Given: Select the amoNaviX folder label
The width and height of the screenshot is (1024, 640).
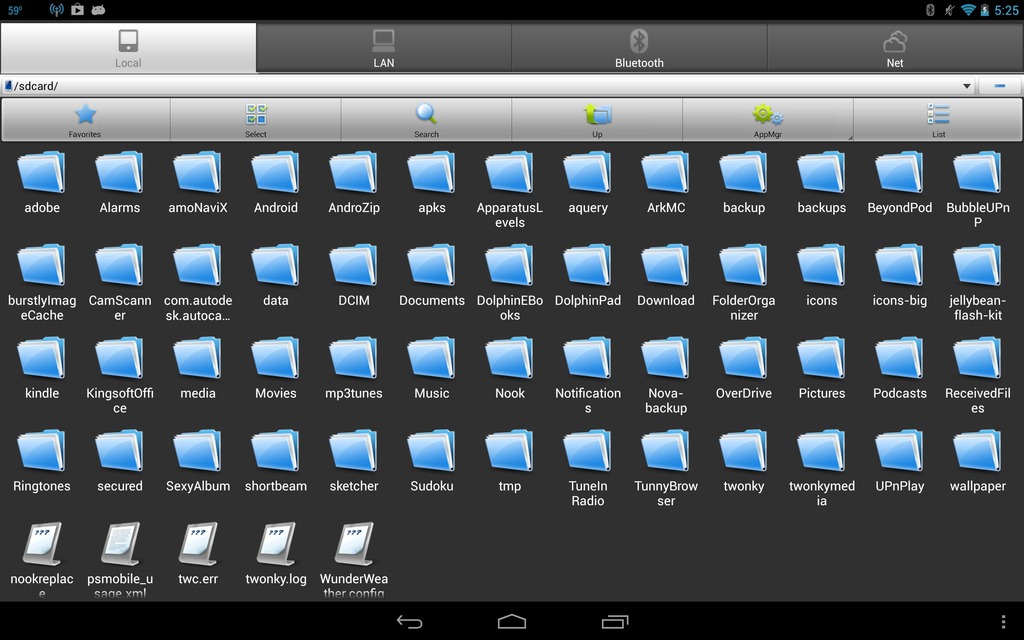Looking at the screenshot, I should [x=198, y=208].
